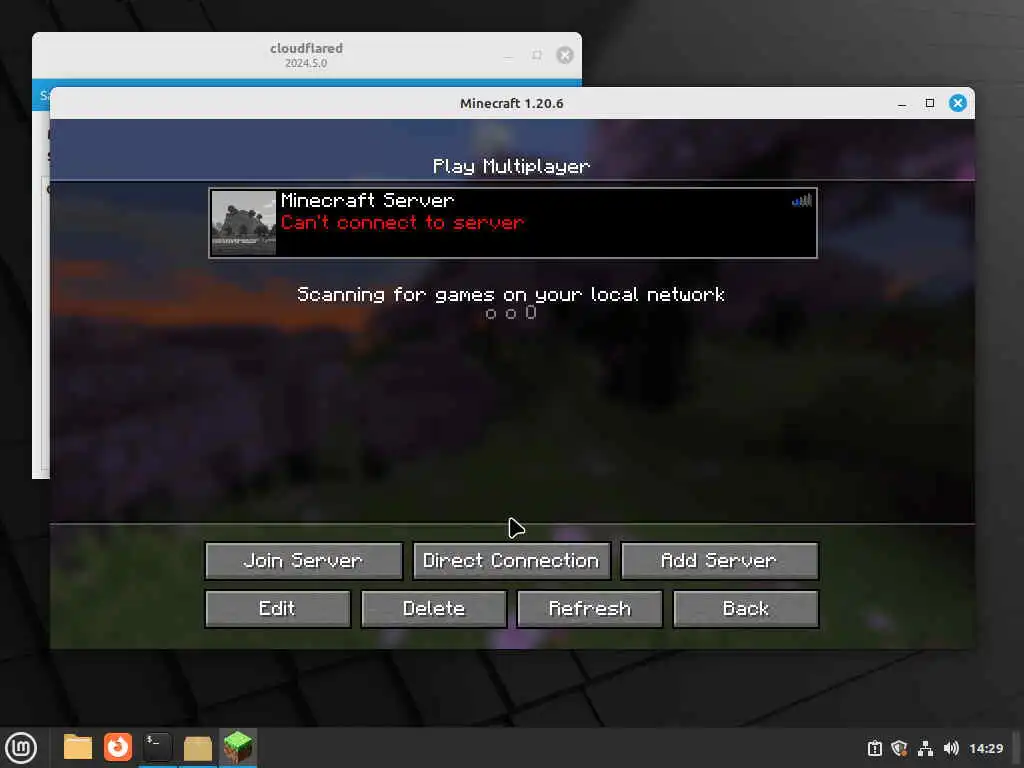Open the Linux Mint start menu
Viewport: 1024px width, 768px height.
tap(21, 748)
